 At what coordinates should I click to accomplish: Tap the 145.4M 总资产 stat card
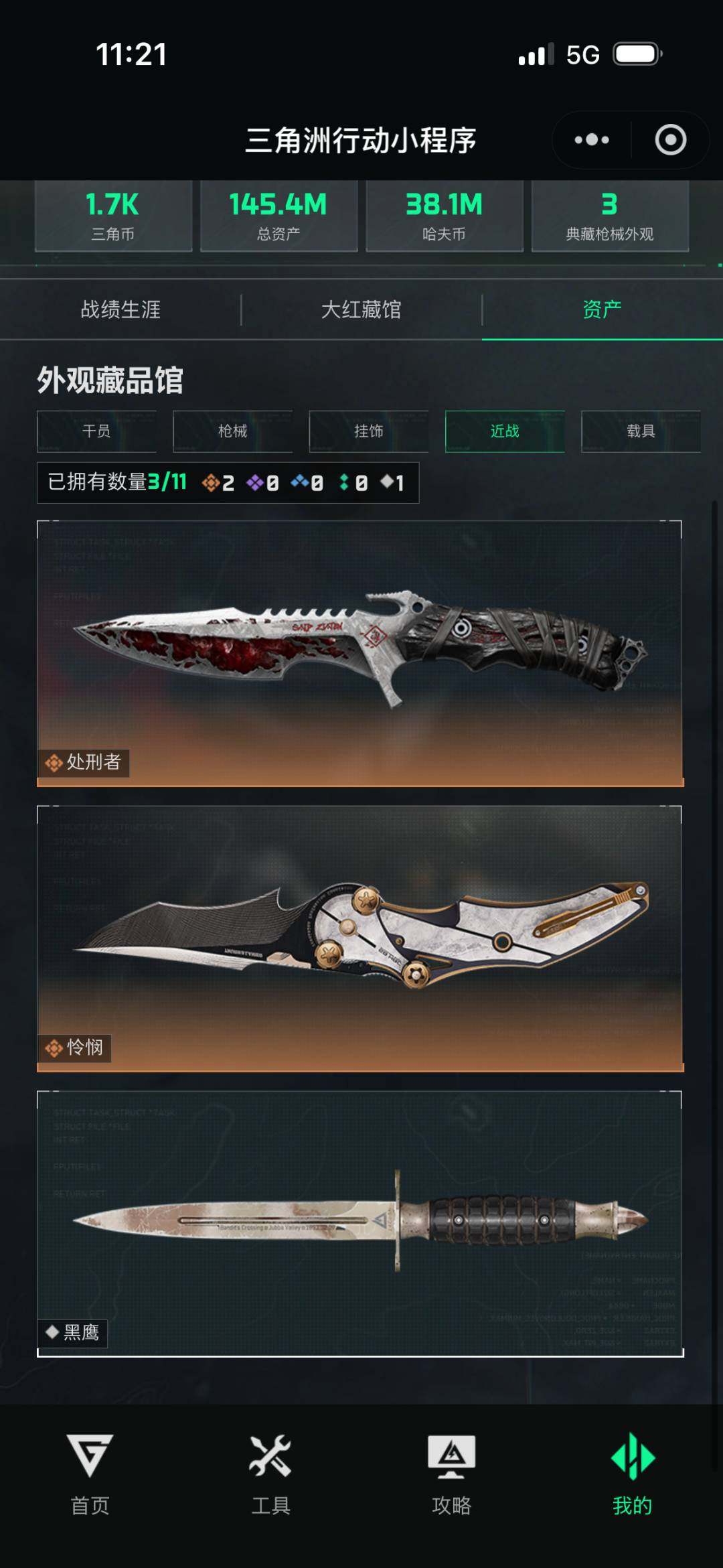(278, 216)
